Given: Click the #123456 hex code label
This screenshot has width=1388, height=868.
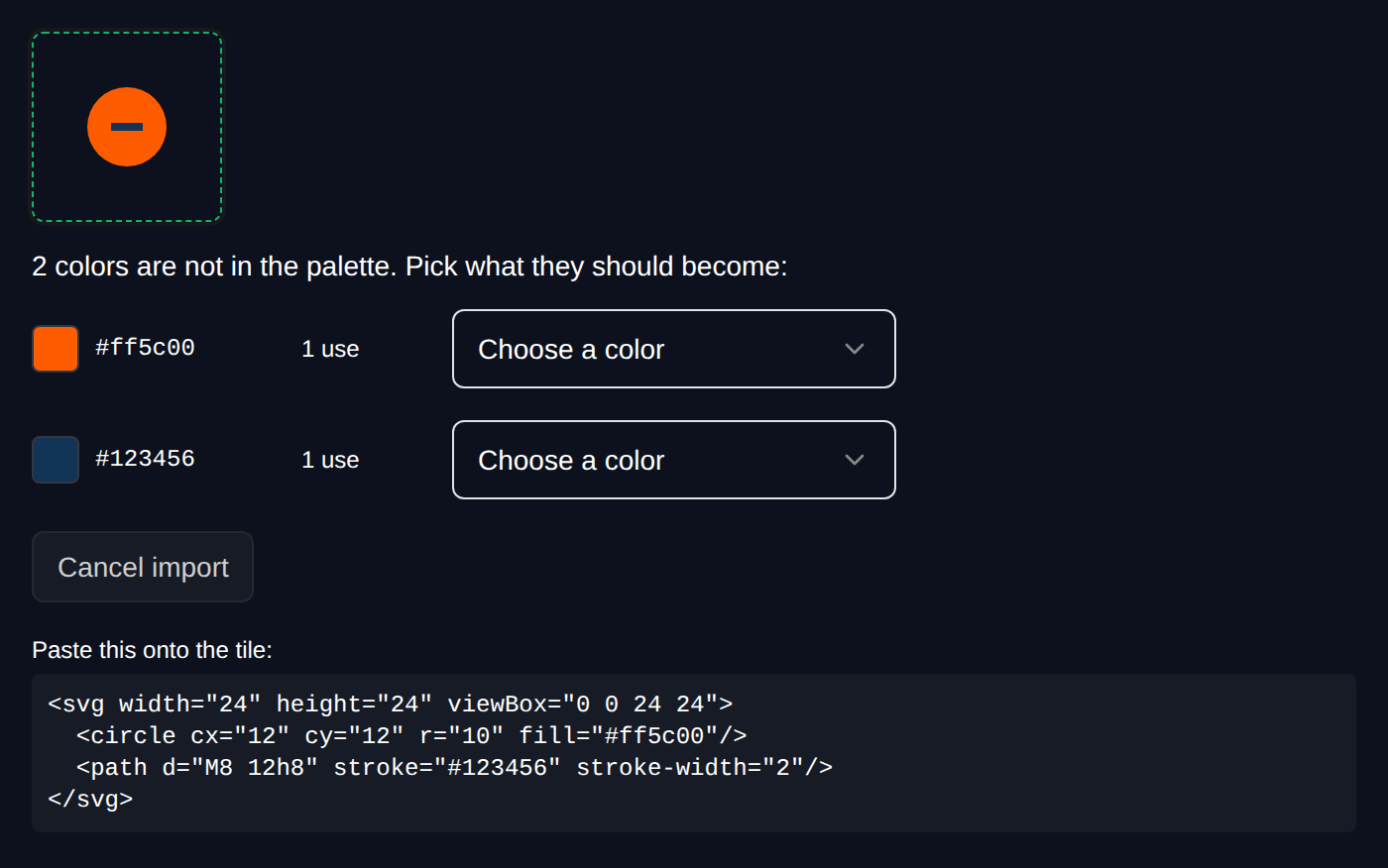Looking at the screenshot, I should [x=145, y=459].
